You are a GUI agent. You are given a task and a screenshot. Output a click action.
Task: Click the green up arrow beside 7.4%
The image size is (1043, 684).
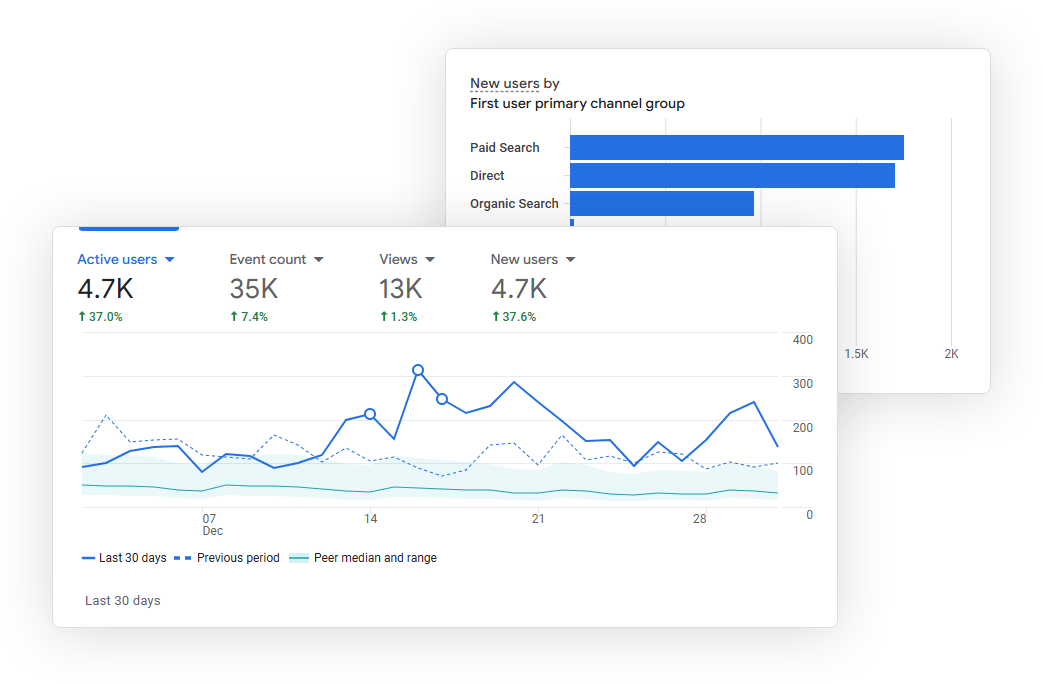234,317
